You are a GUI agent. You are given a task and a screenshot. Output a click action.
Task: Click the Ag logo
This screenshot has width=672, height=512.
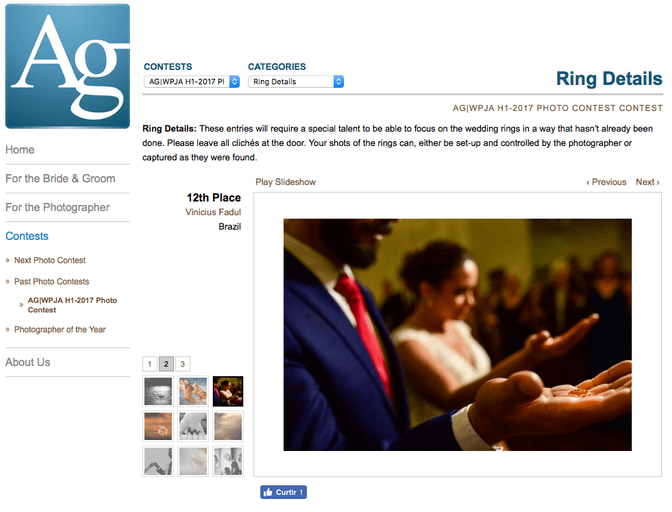pyautogui.click(x=67, y=66)
